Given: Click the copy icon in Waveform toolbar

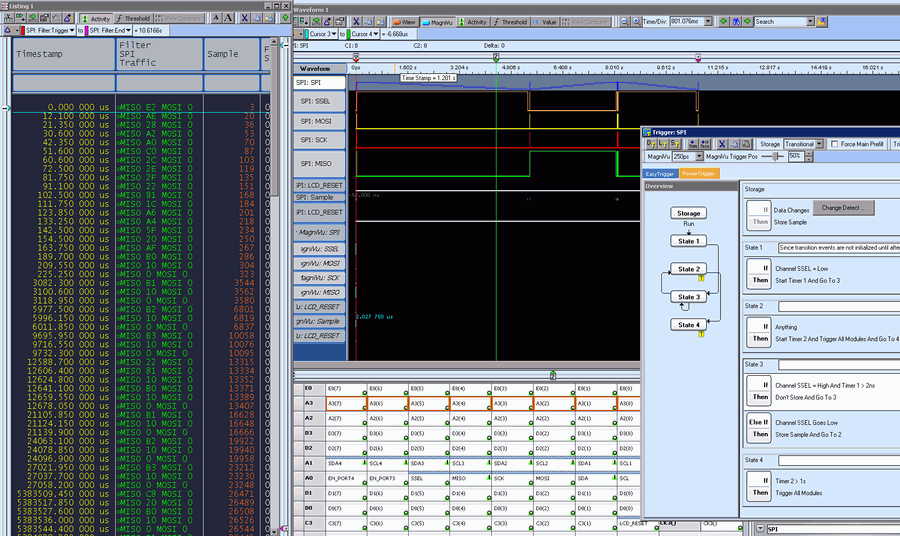Looking at the screenshot, I should pyautogui.click(x=368, y=22).
